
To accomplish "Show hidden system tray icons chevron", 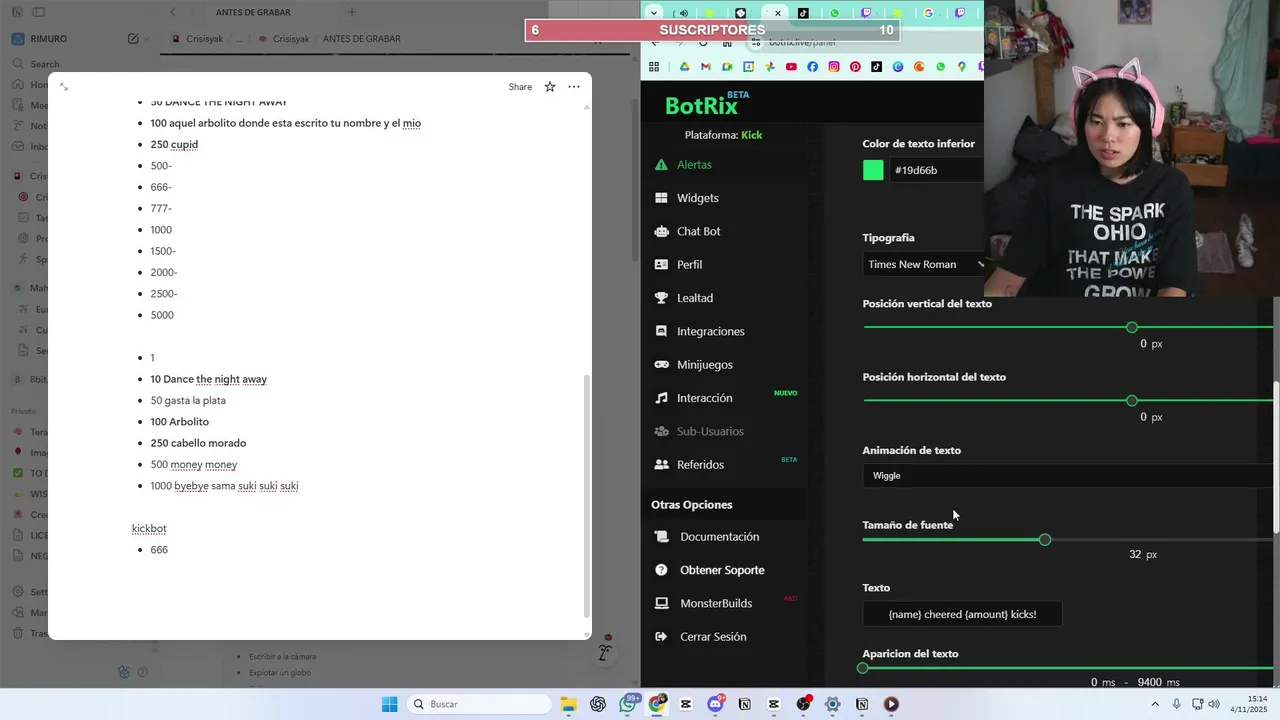I will click(x=1155, y=704).
